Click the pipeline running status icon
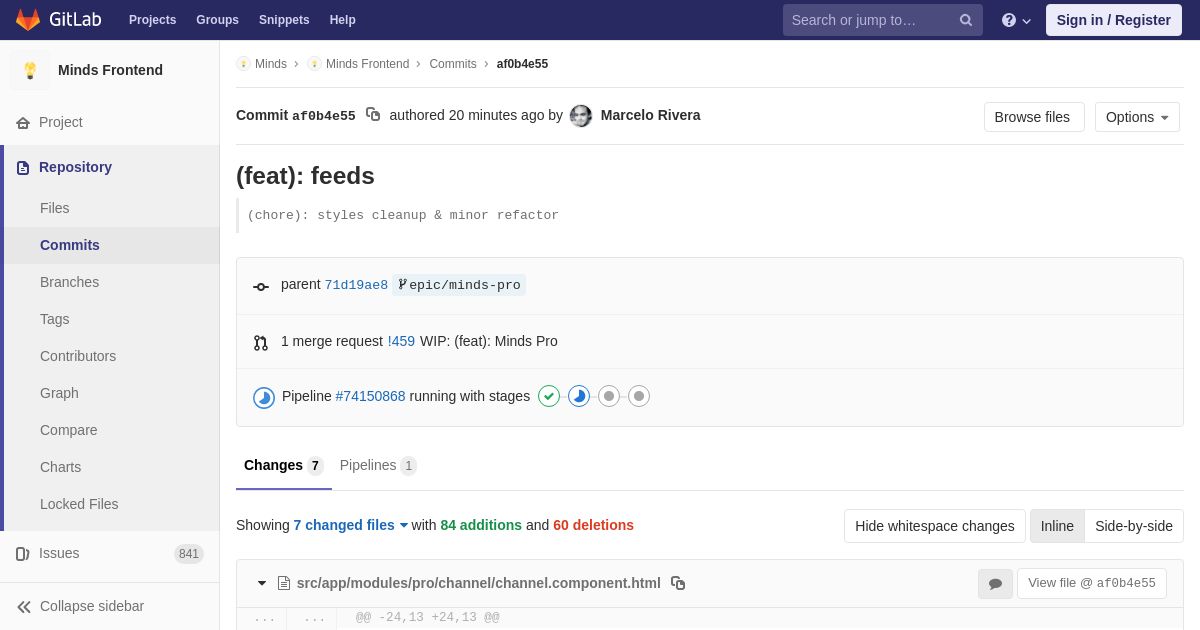This screenshot has width=1200, height=630. coord(264,398)
